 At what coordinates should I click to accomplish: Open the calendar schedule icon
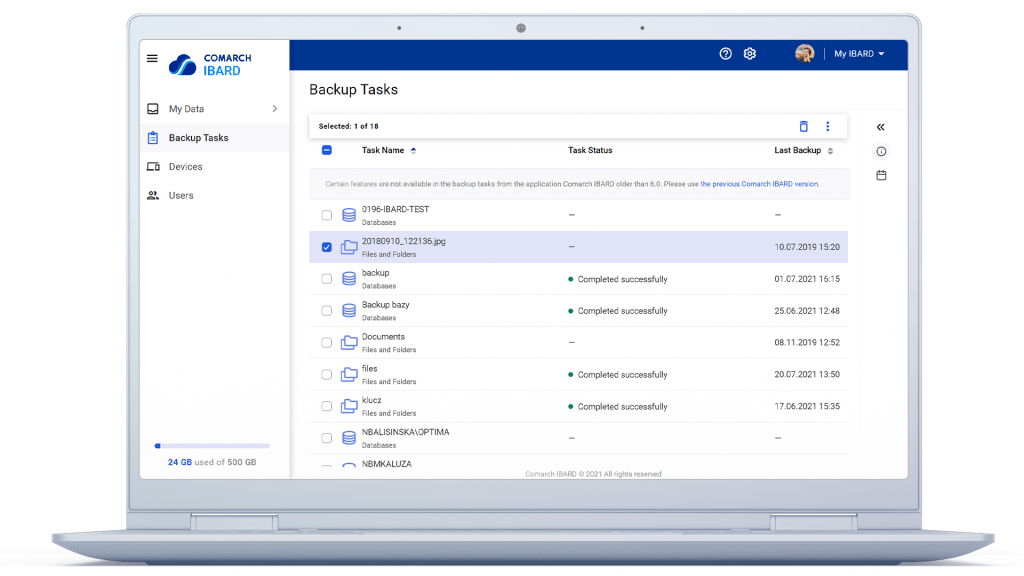click(x=881, y=175)
